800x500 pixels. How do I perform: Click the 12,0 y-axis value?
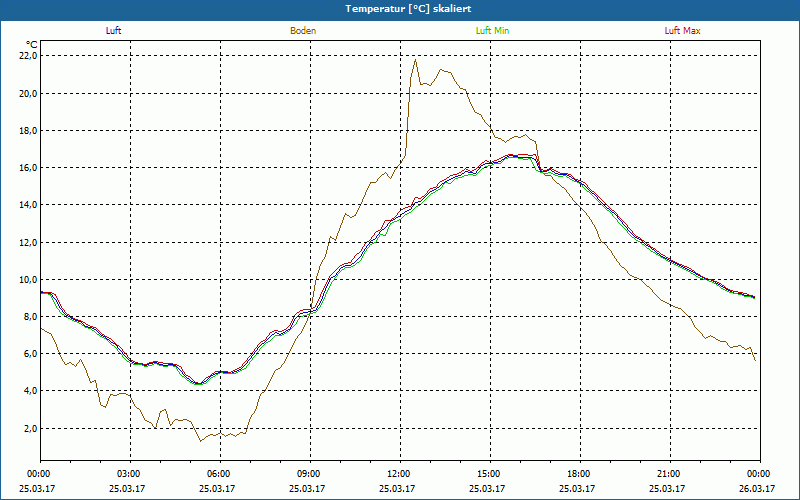pos(29,242)
